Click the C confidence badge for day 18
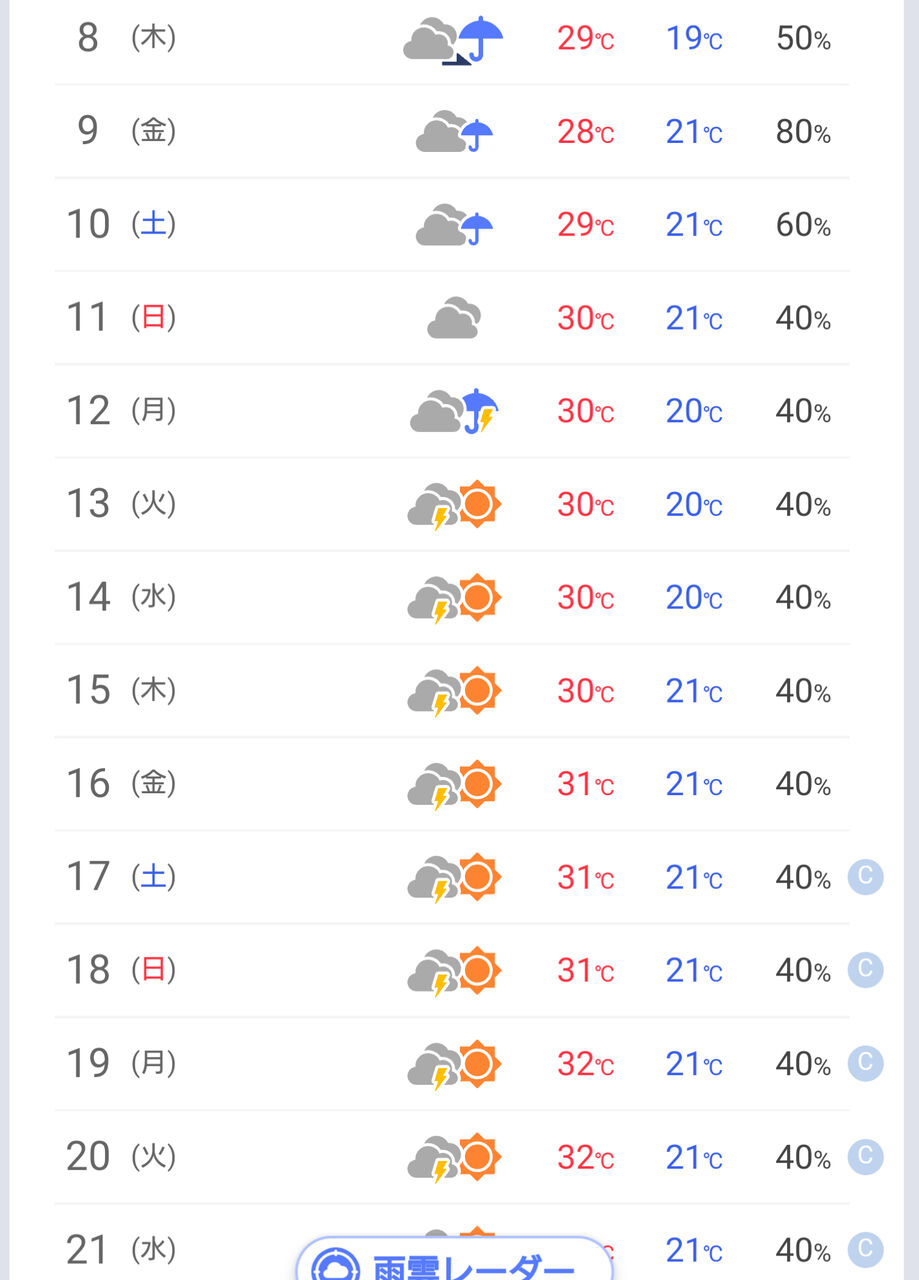The width and height of the screenshot is (919, 1280). [x=865, y=970]
